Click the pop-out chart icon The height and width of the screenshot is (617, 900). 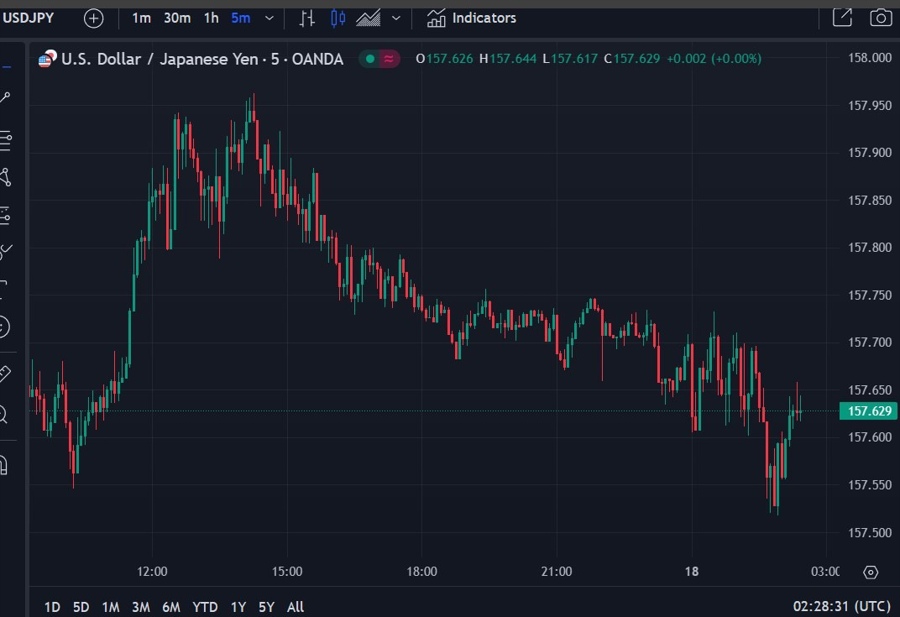[x=842, y=17]
